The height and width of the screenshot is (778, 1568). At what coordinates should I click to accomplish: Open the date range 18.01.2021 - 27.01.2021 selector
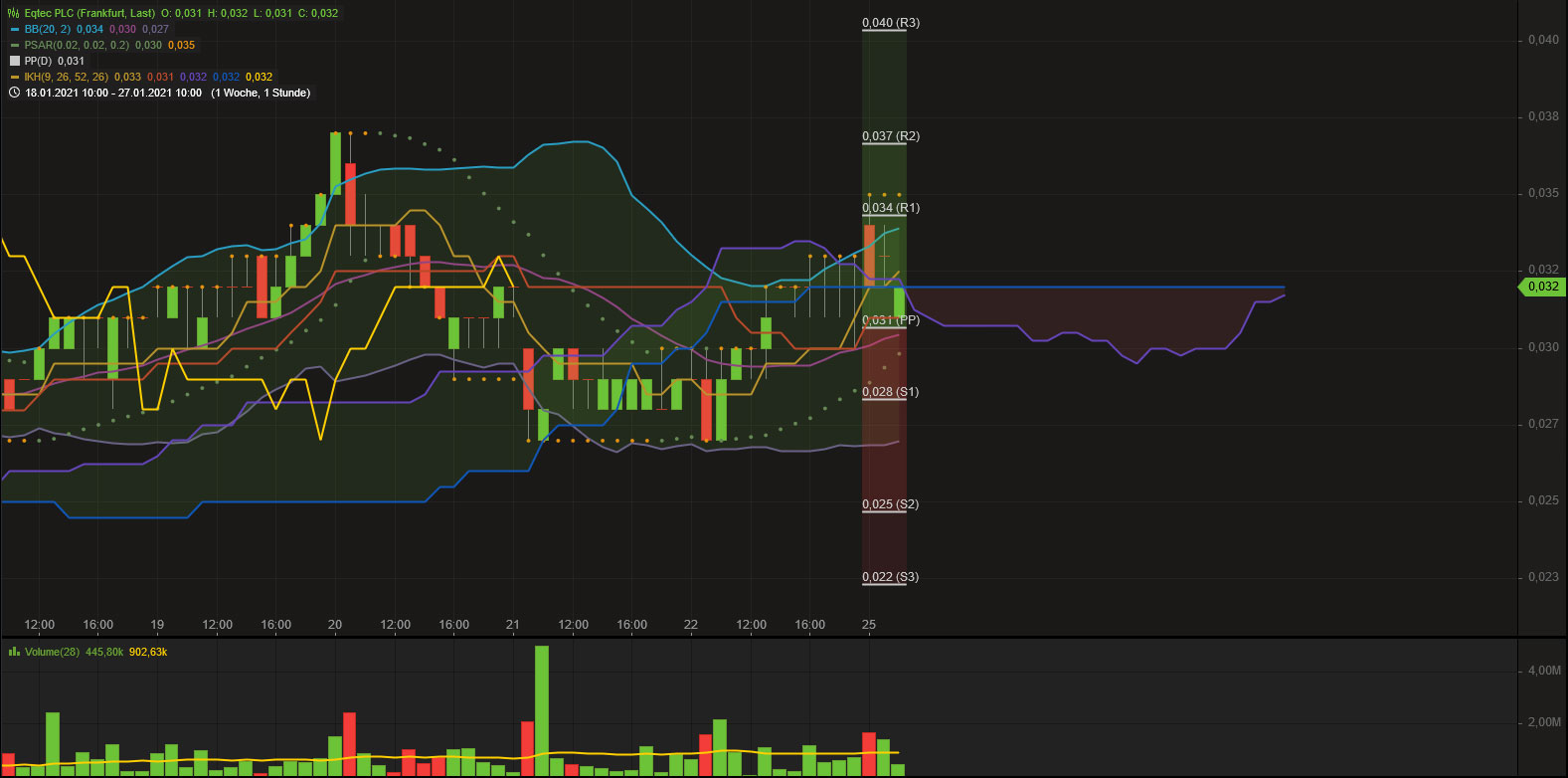(113, 93)
